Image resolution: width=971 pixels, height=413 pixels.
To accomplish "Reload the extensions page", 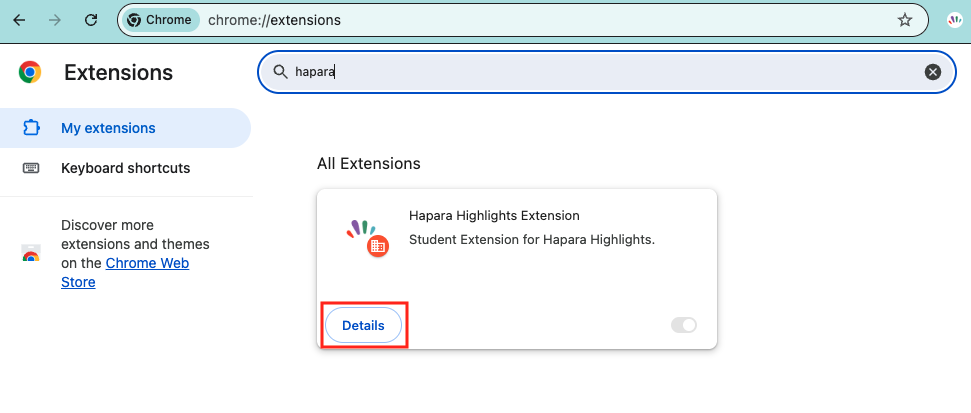I will tap(91, 20).
